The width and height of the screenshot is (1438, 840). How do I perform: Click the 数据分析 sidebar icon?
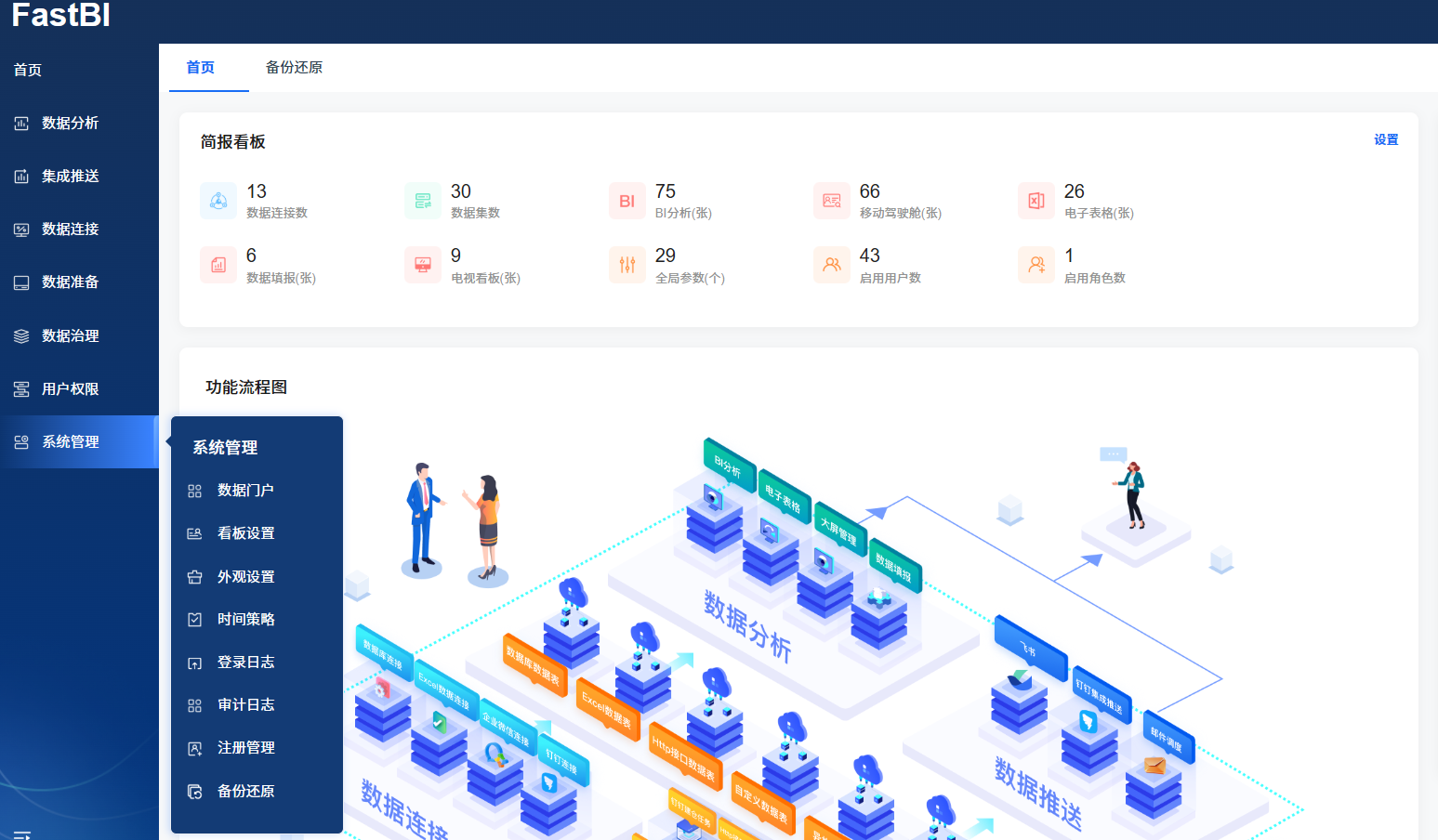coord(21,123)
